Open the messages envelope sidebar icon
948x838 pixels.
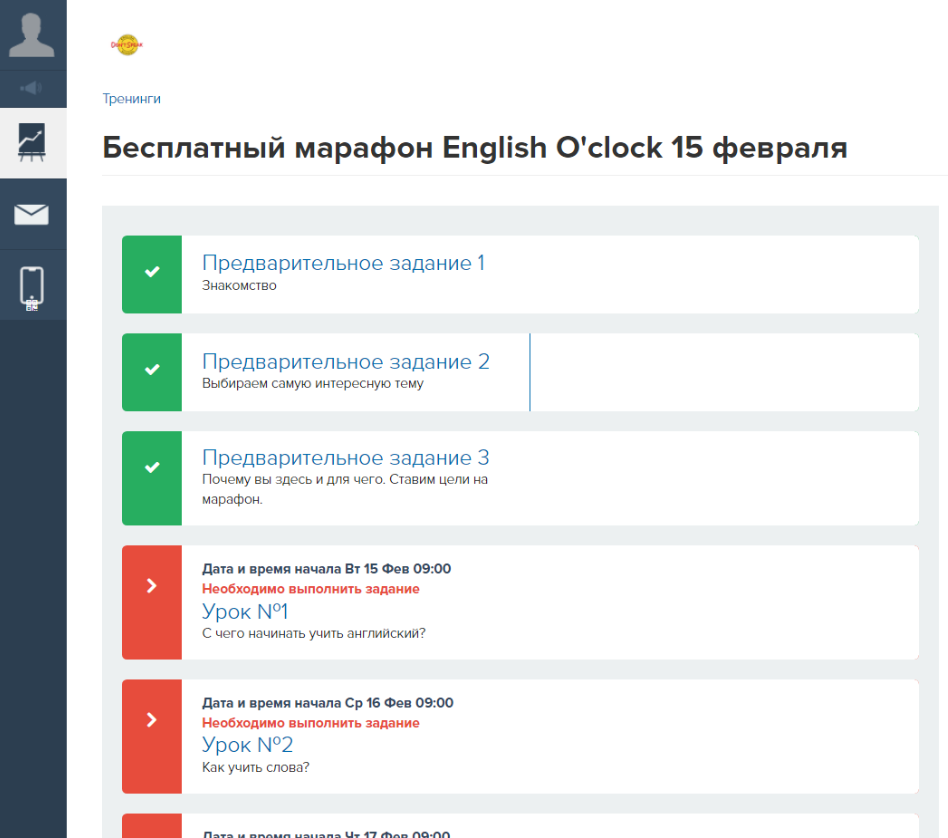[x=31, y=214]
